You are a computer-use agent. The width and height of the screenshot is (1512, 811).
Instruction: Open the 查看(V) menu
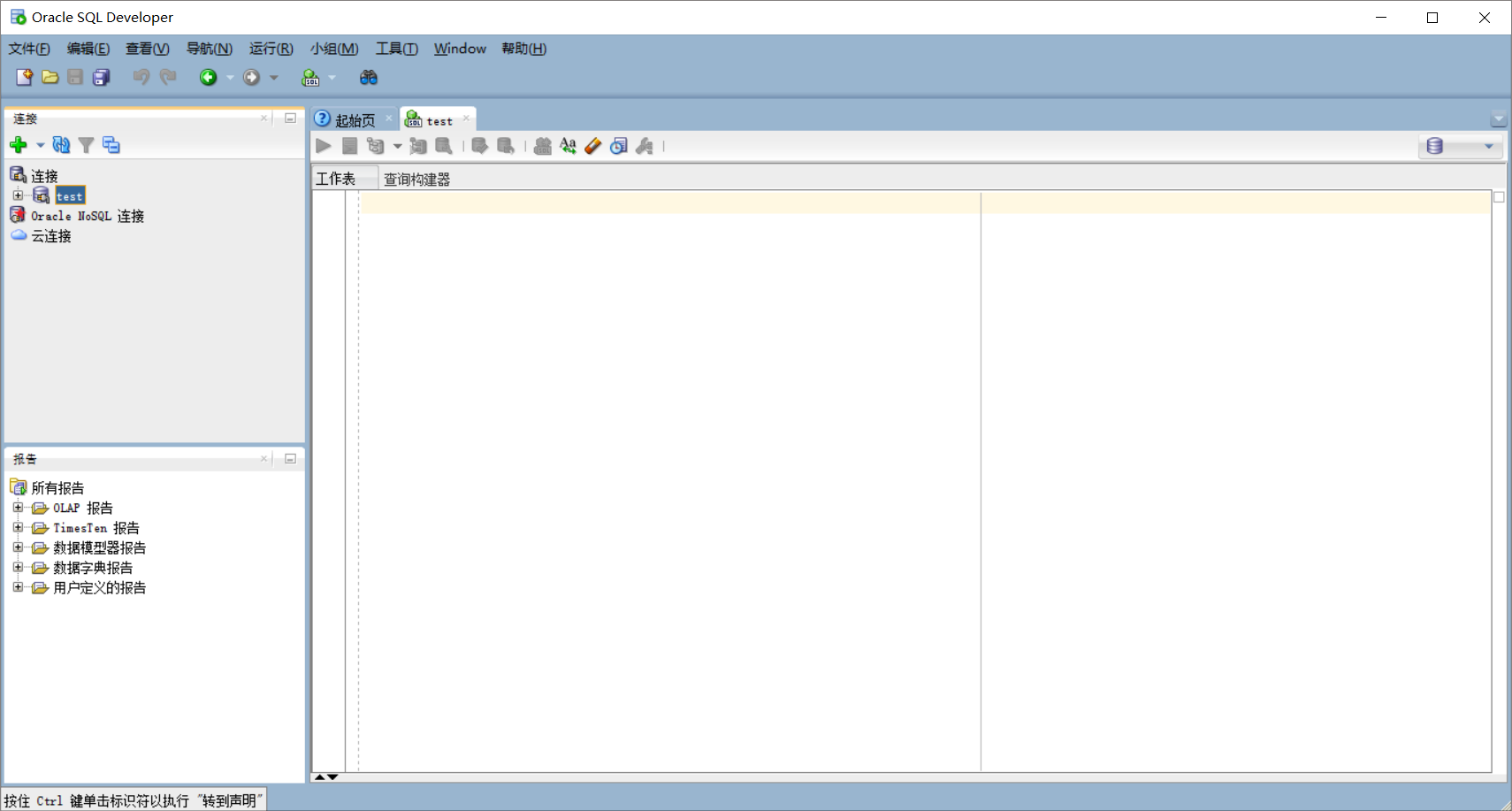click(148, 49)
